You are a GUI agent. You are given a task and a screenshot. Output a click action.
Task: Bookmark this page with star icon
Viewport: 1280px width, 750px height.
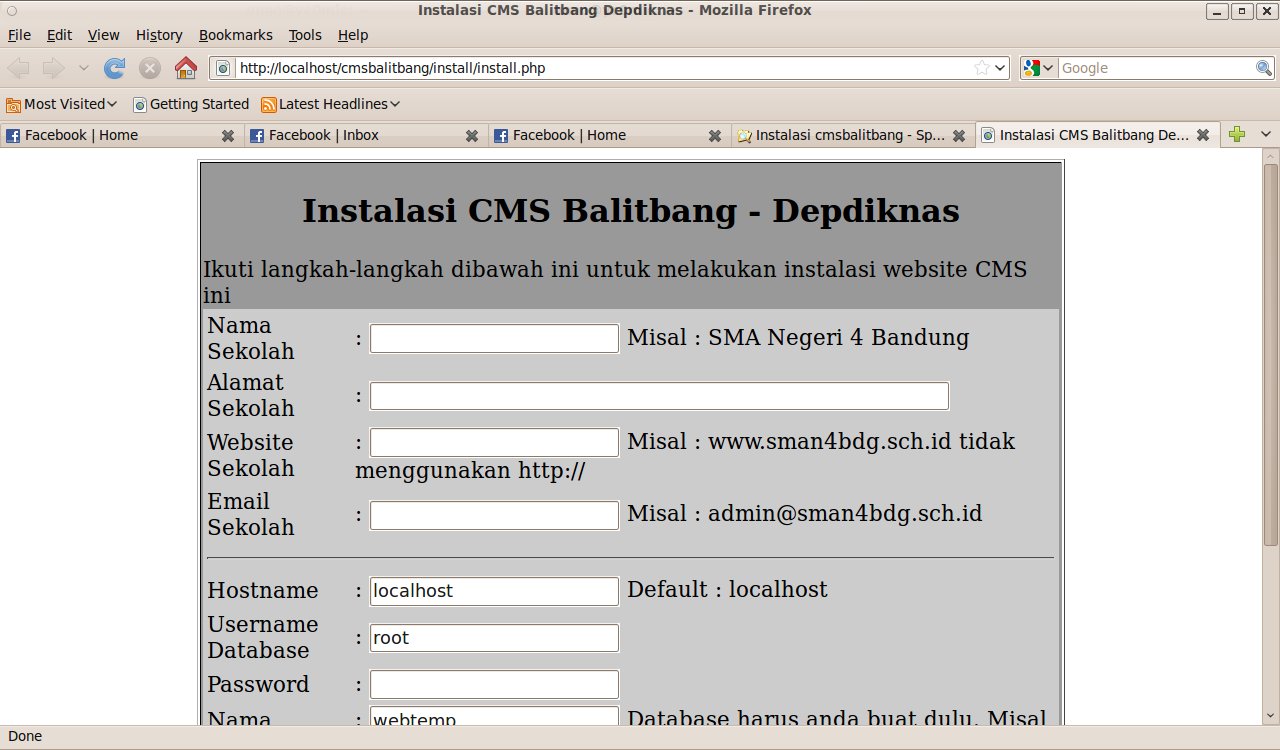982,68
